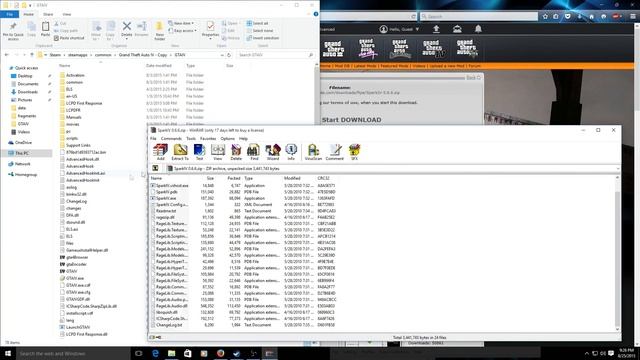Open Task View on the taskbar
Viewport: 640px width, 360px height.
click(x=138, y=353)
